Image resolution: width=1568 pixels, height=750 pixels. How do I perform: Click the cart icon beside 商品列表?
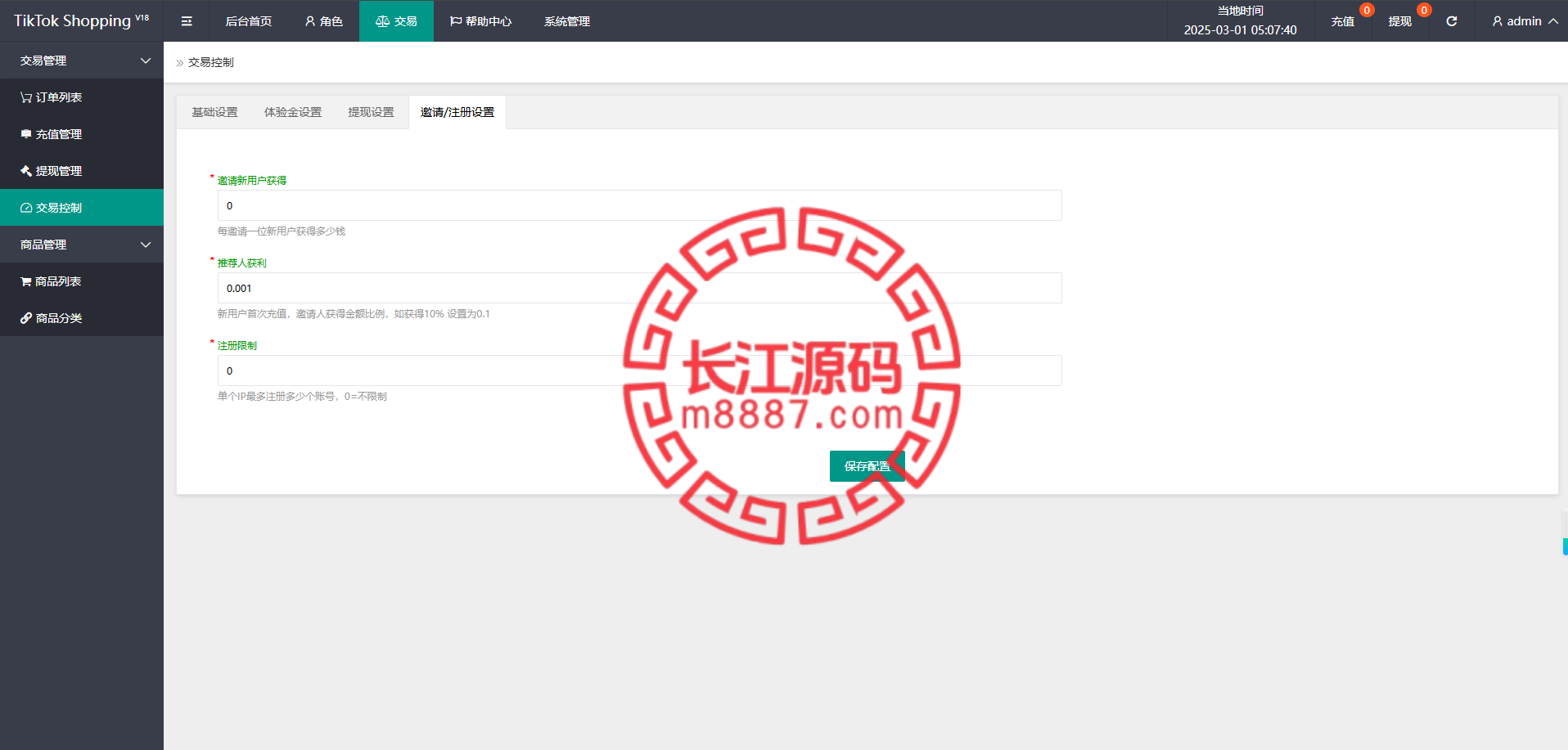26,281
